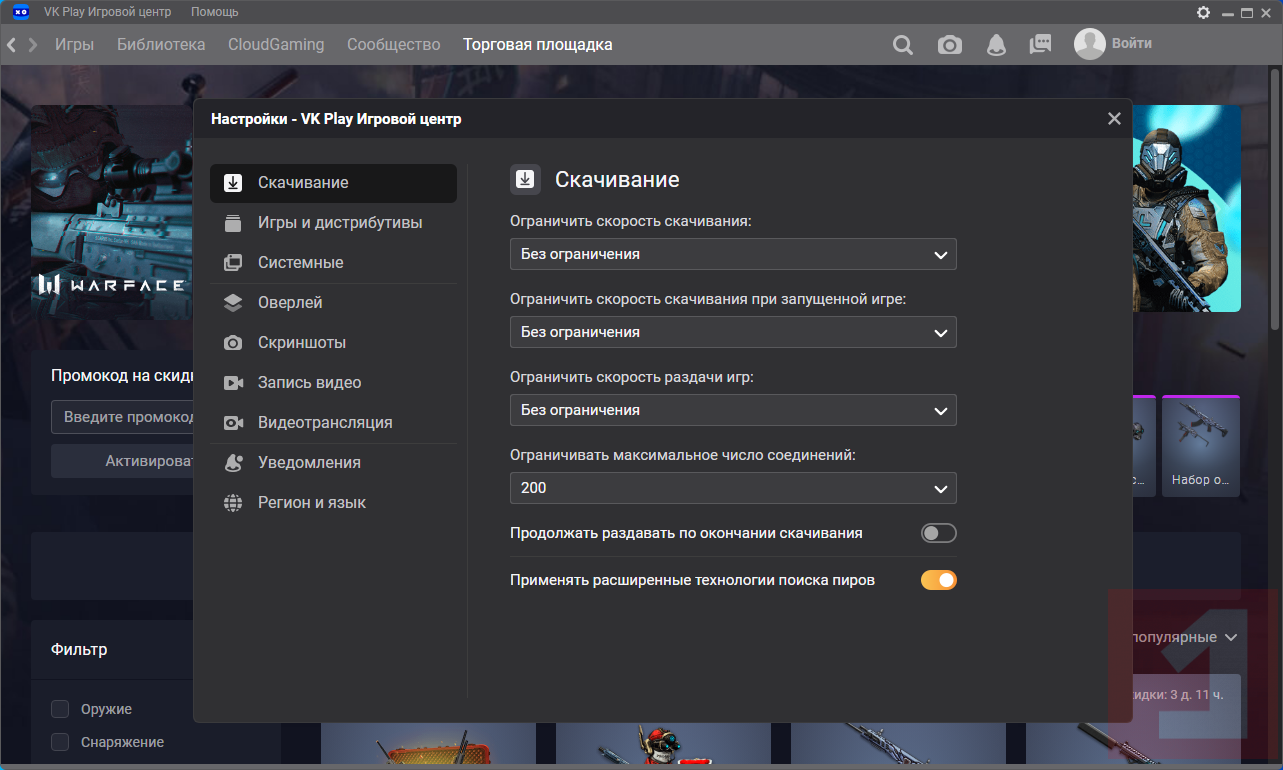Click the Системные sidebar icon
This screenshot has width=1283, height=770.
(x=233, y=263)
